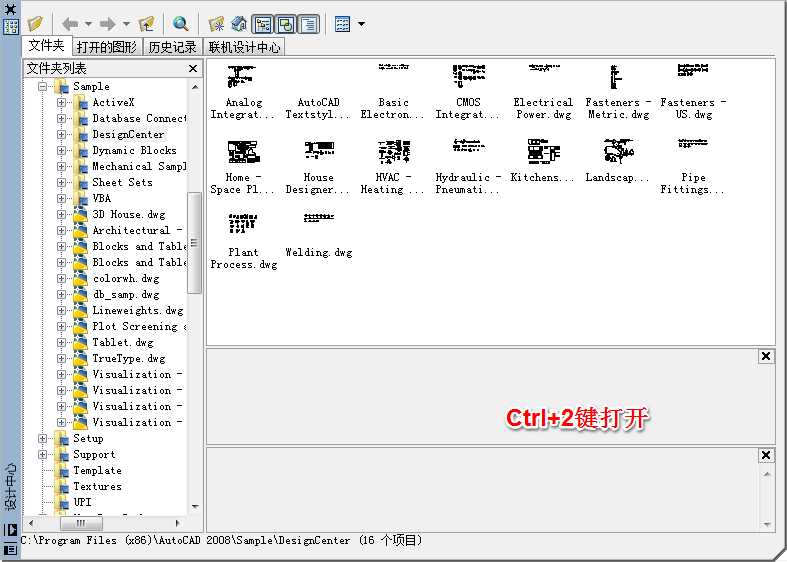Select the VBA folder in tree
This screenshot has width=787, height=562.
point(101,199)
